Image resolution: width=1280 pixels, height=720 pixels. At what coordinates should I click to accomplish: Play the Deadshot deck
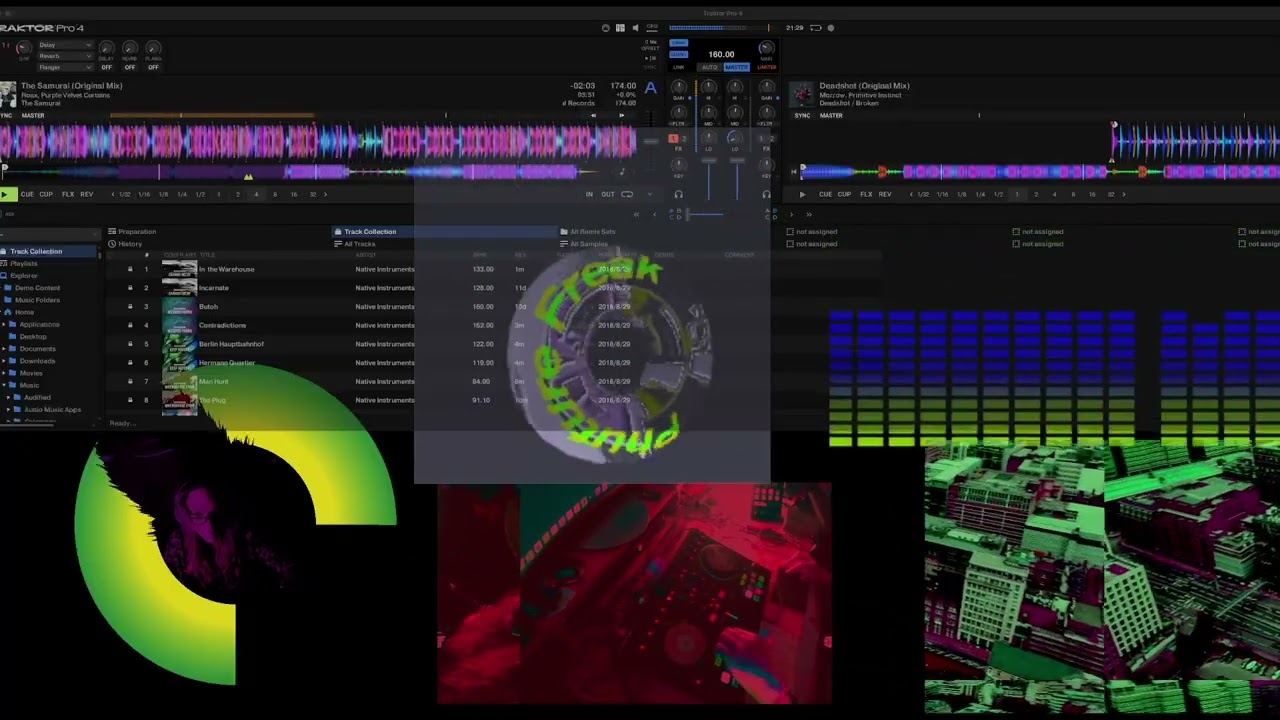tap(802, 194)
